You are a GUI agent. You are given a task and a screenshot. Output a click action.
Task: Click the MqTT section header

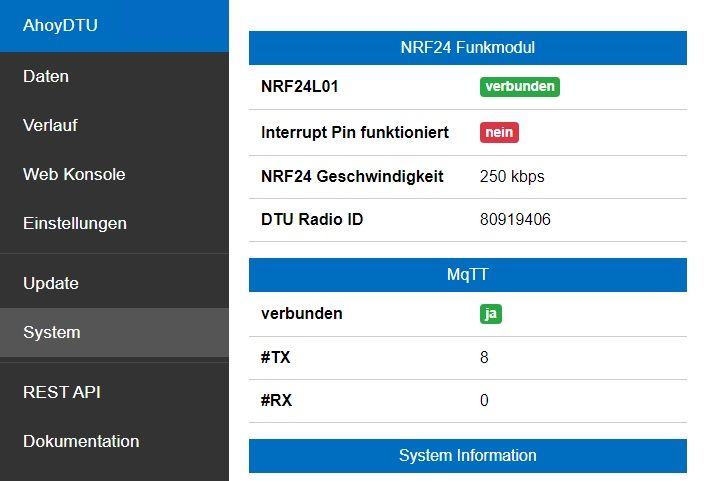pyautogui.click(x=467, y=275)
